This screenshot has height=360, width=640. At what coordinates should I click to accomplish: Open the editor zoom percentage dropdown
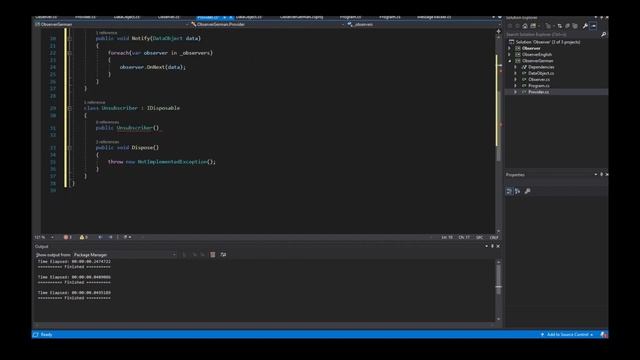tap(45, 237)
